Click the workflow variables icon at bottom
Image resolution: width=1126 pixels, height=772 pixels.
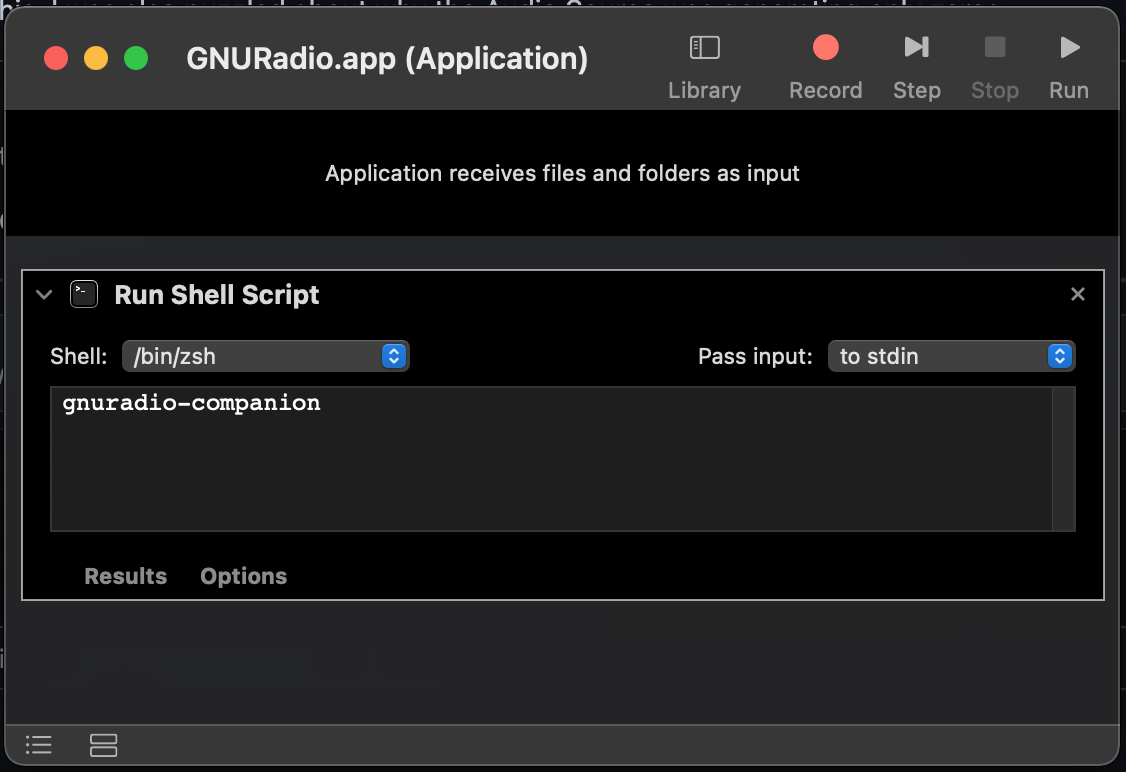click(103, 745)
